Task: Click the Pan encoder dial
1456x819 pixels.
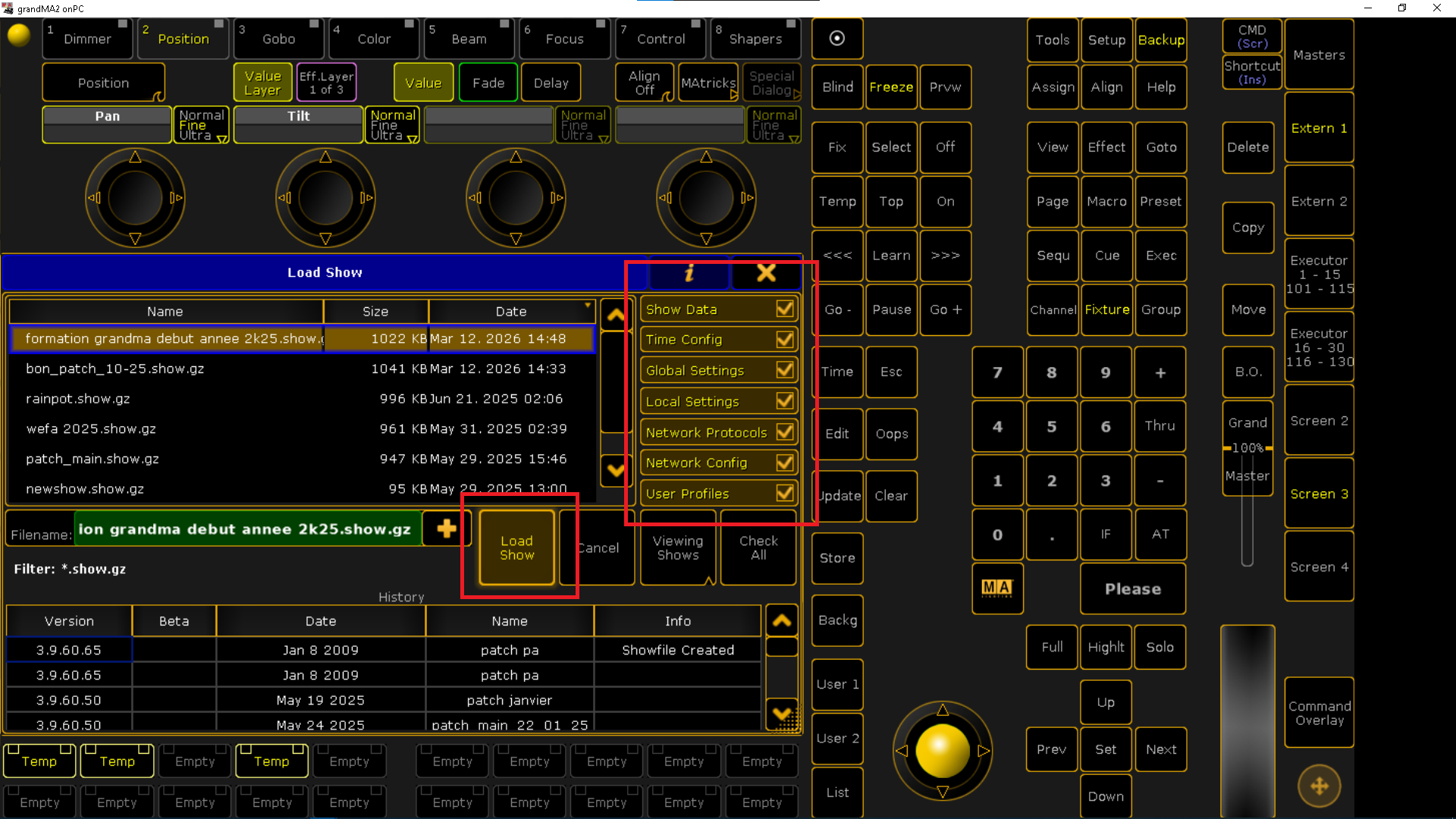Action: [135, 198]
